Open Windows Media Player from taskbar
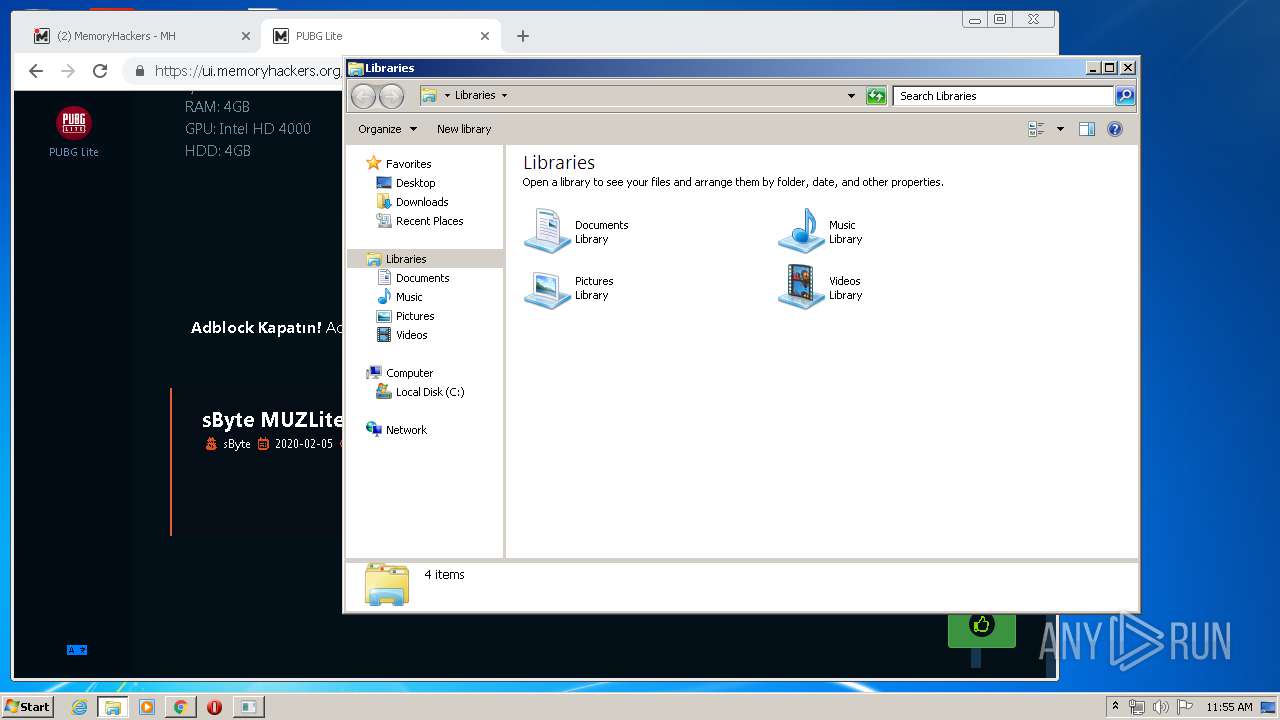Viewport: 1280px width, 720px height. click(x=147, y=707)
